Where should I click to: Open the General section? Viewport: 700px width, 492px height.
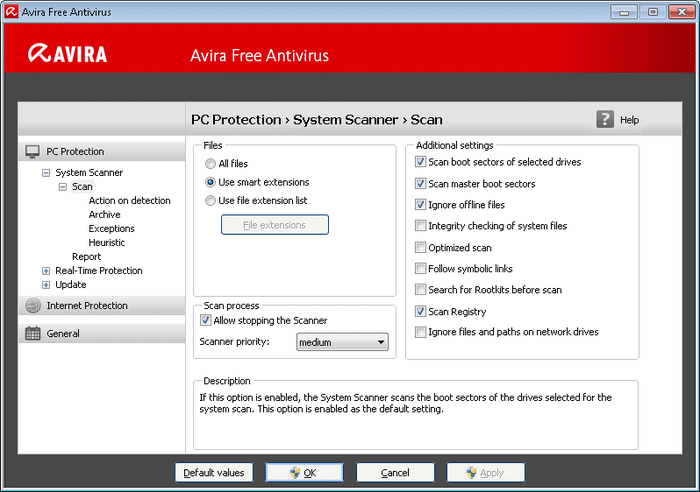(102, 334)
